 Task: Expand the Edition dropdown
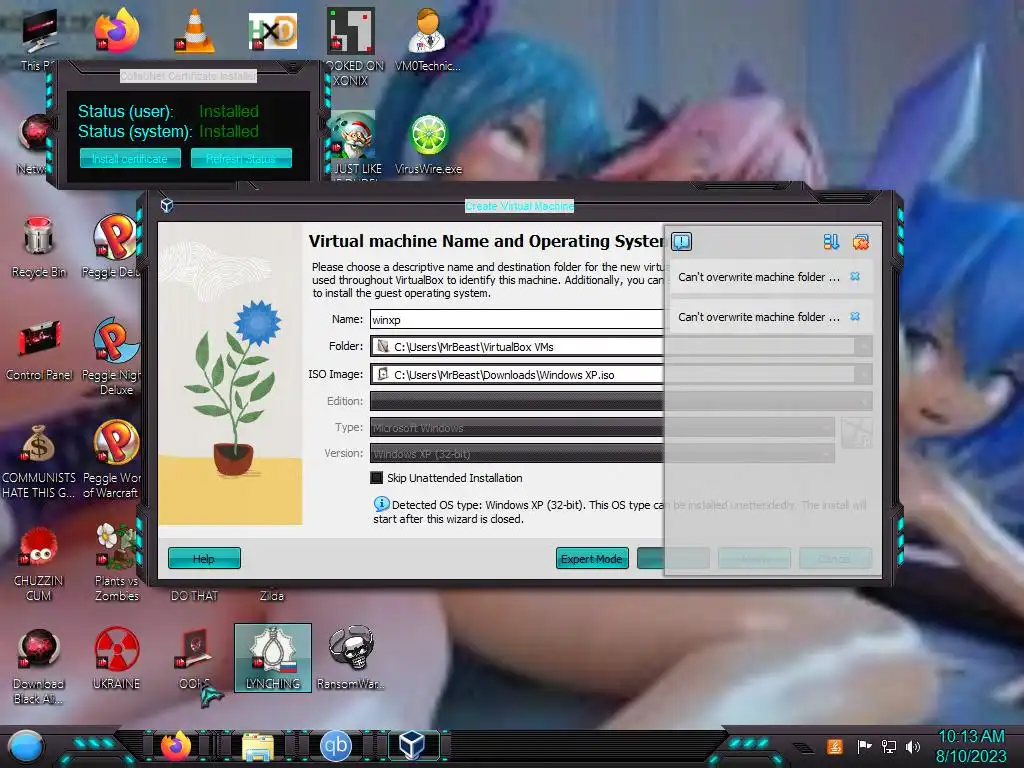(x=621, y=400)
